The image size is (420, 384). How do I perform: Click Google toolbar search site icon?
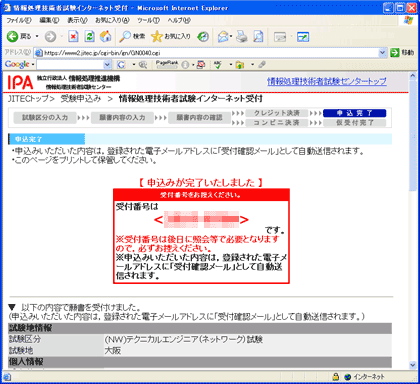click(x=143, y=65)
